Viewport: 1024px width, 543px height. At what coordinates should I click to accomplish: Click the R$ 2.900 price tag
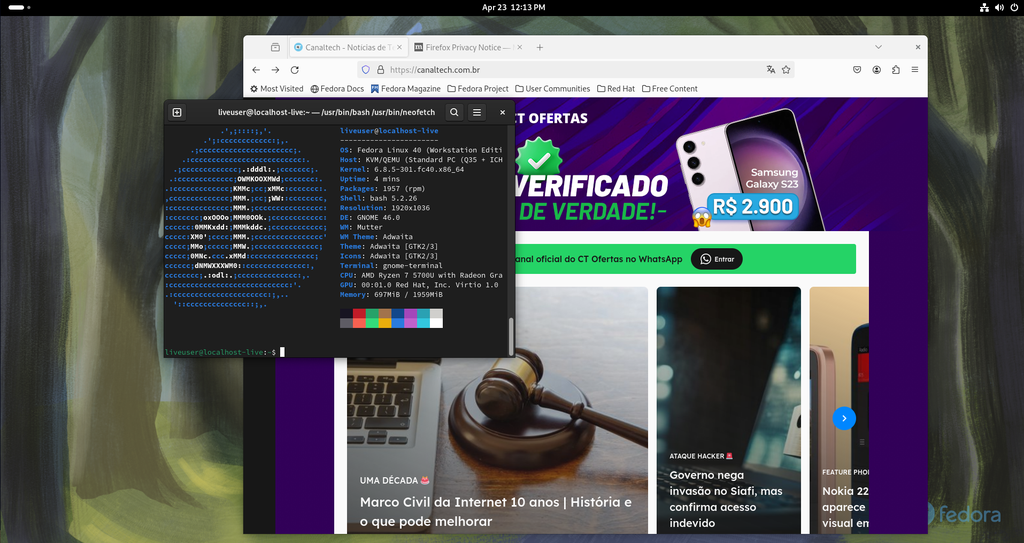point(752,207)
